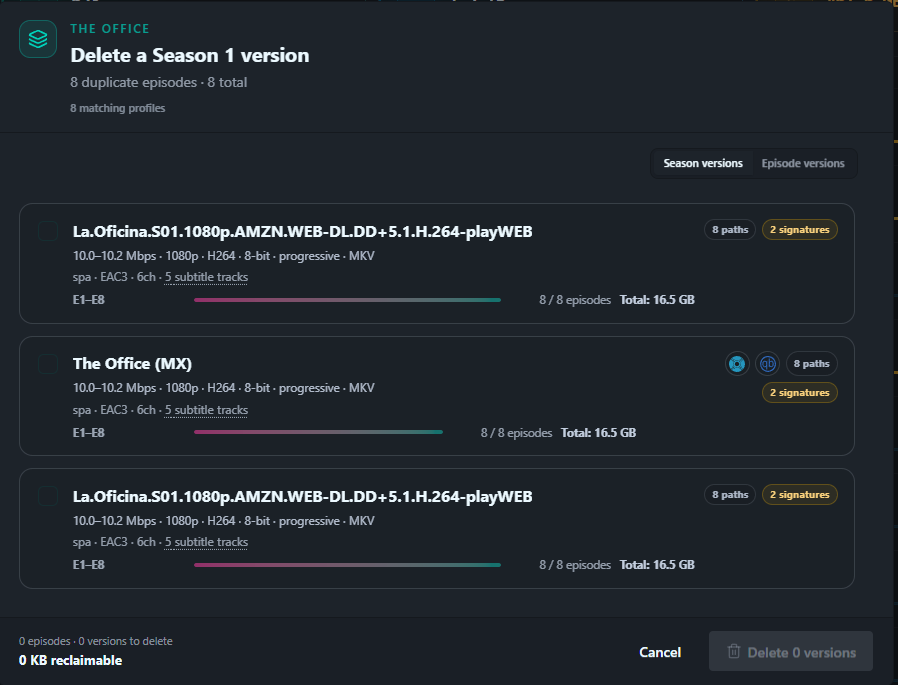Screen dimensions: 898x685
Task: Click the episode coverage bar on The Office (MX)
Action: 318,432
